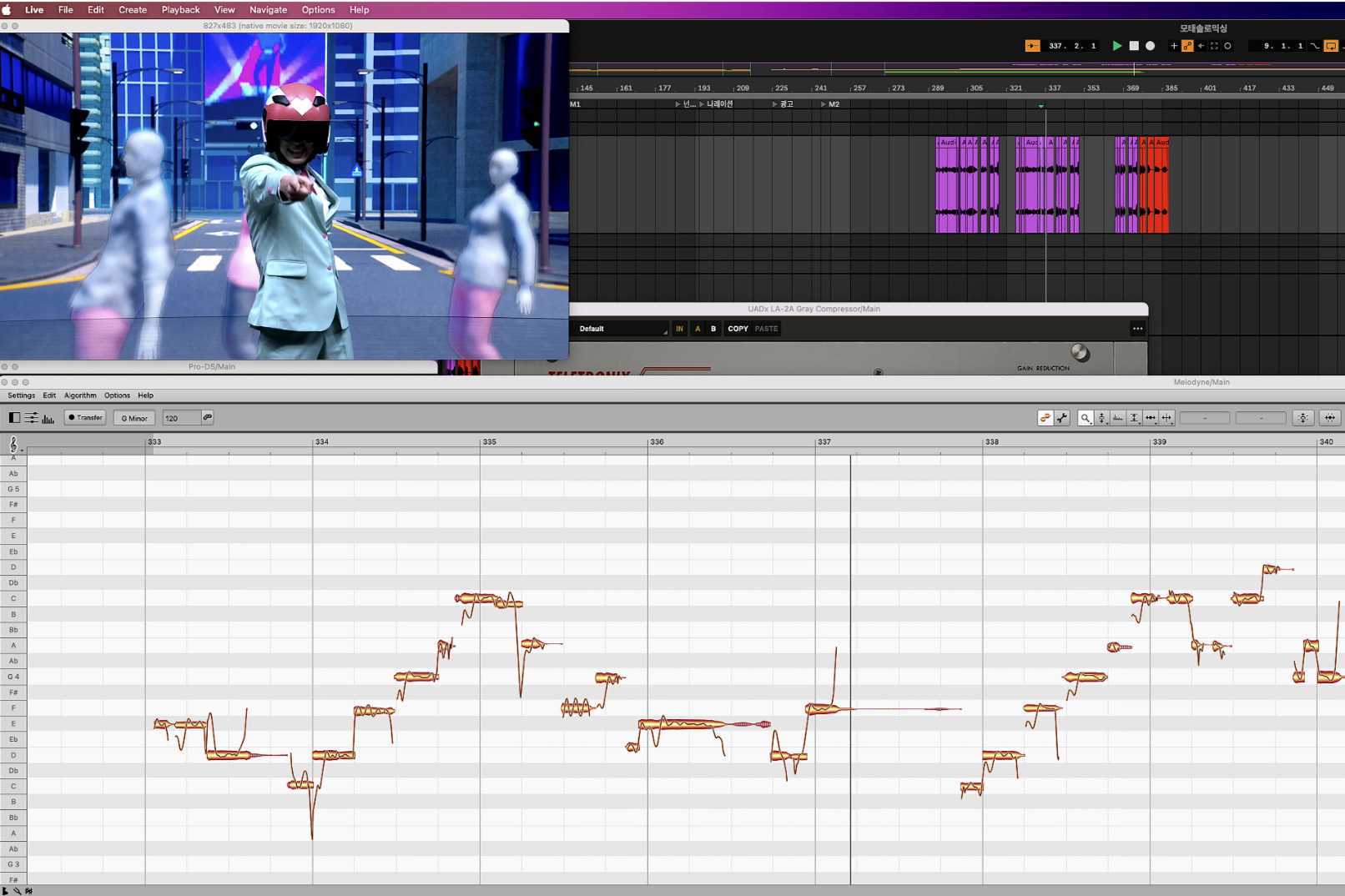1345x896 pixels.
Task: Select the Melodyne main tool
Action: [x=1045, y=418]
